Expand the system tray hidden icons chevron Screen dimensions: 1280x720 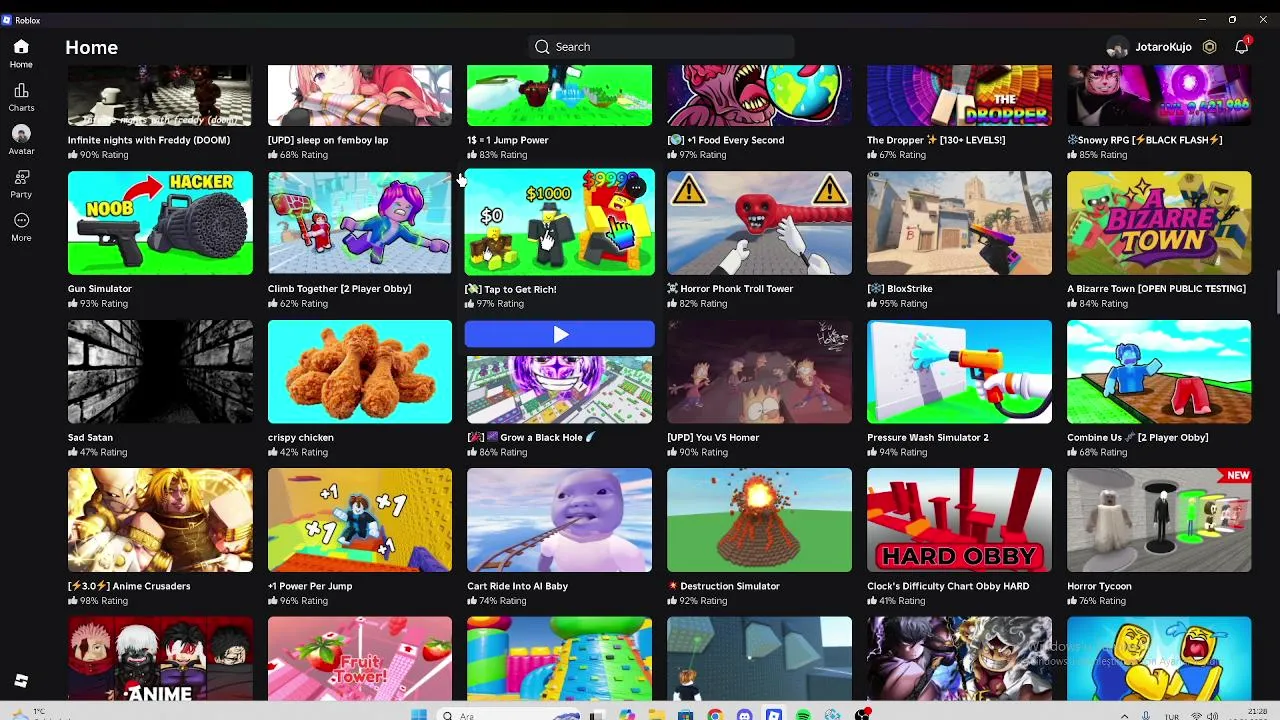point(1125,716)
